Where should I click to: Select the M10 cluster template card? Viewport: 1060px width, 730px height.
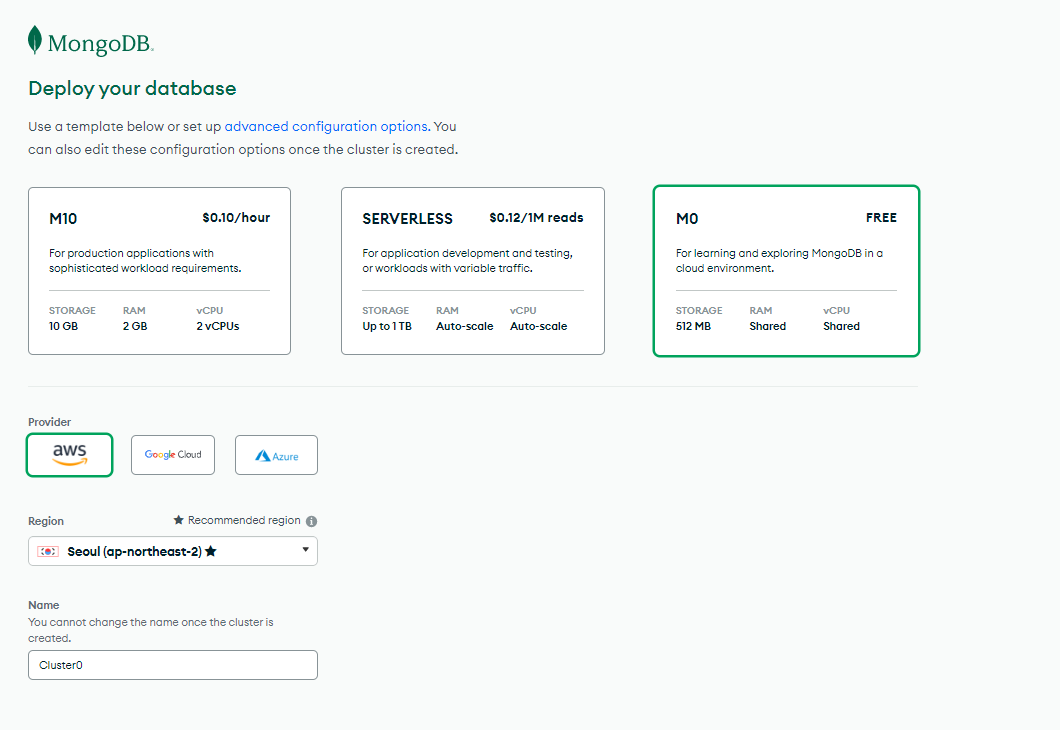(160, 271)
